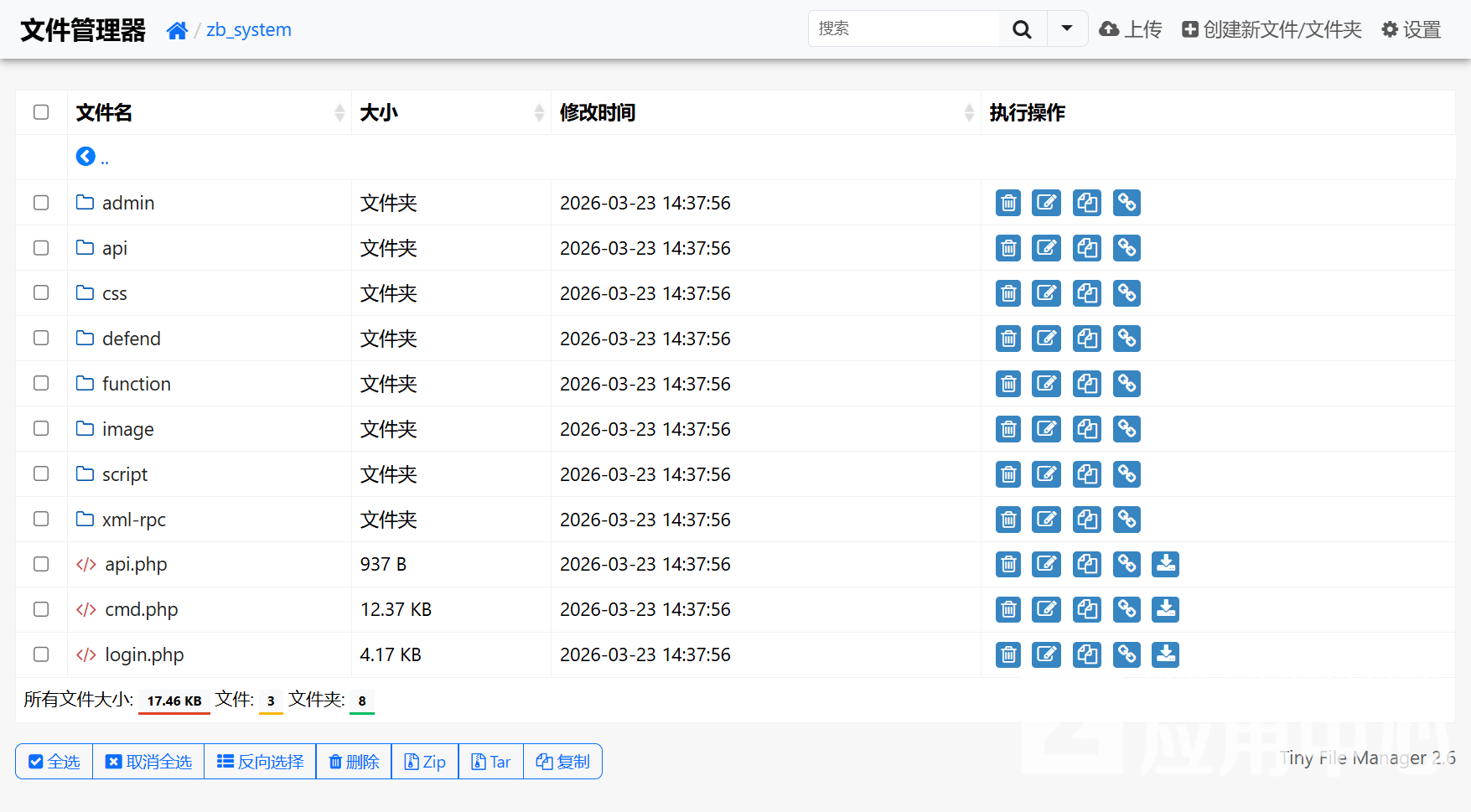Image resolution: width=1471 pixels, height=812 pixels.
Task: Rename the api folder using edit icon
Action: (1046, 248)
